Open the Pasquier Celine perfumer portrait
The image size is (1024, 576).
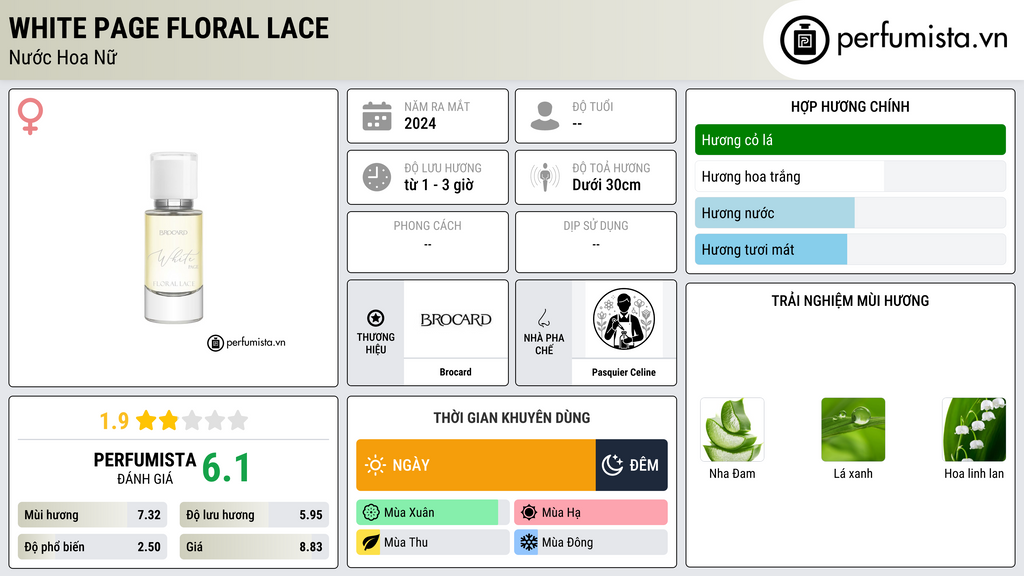click(624, 319)
